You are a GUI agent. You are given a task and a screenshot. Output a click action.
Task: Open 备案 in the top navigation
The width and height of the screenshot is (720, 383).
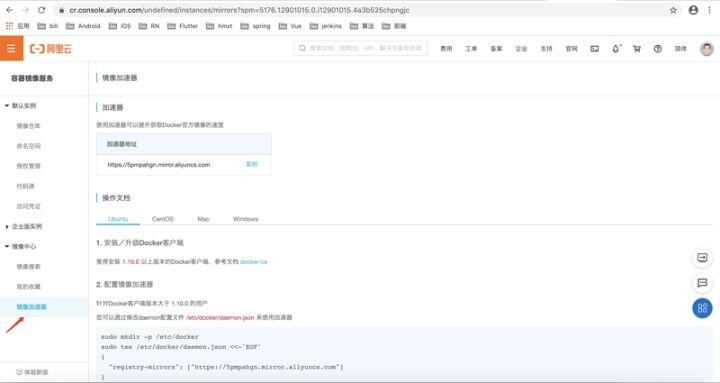[x=496, y=49]
